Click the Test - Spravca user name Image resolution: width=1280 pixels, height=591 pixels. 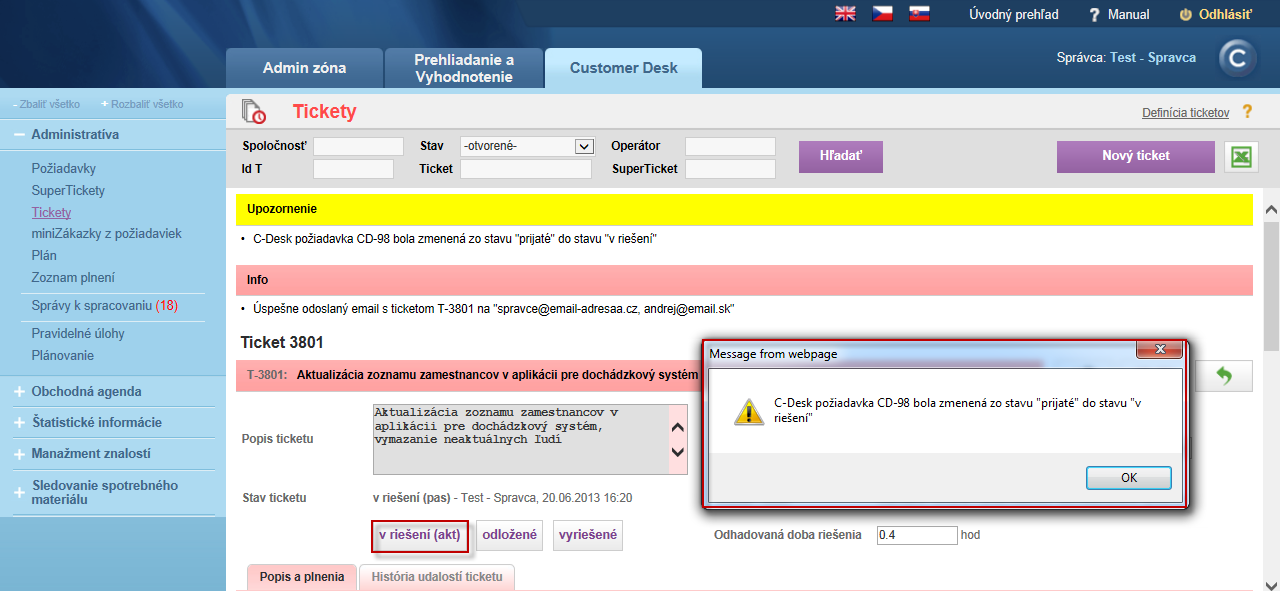tap(1153, 58)
